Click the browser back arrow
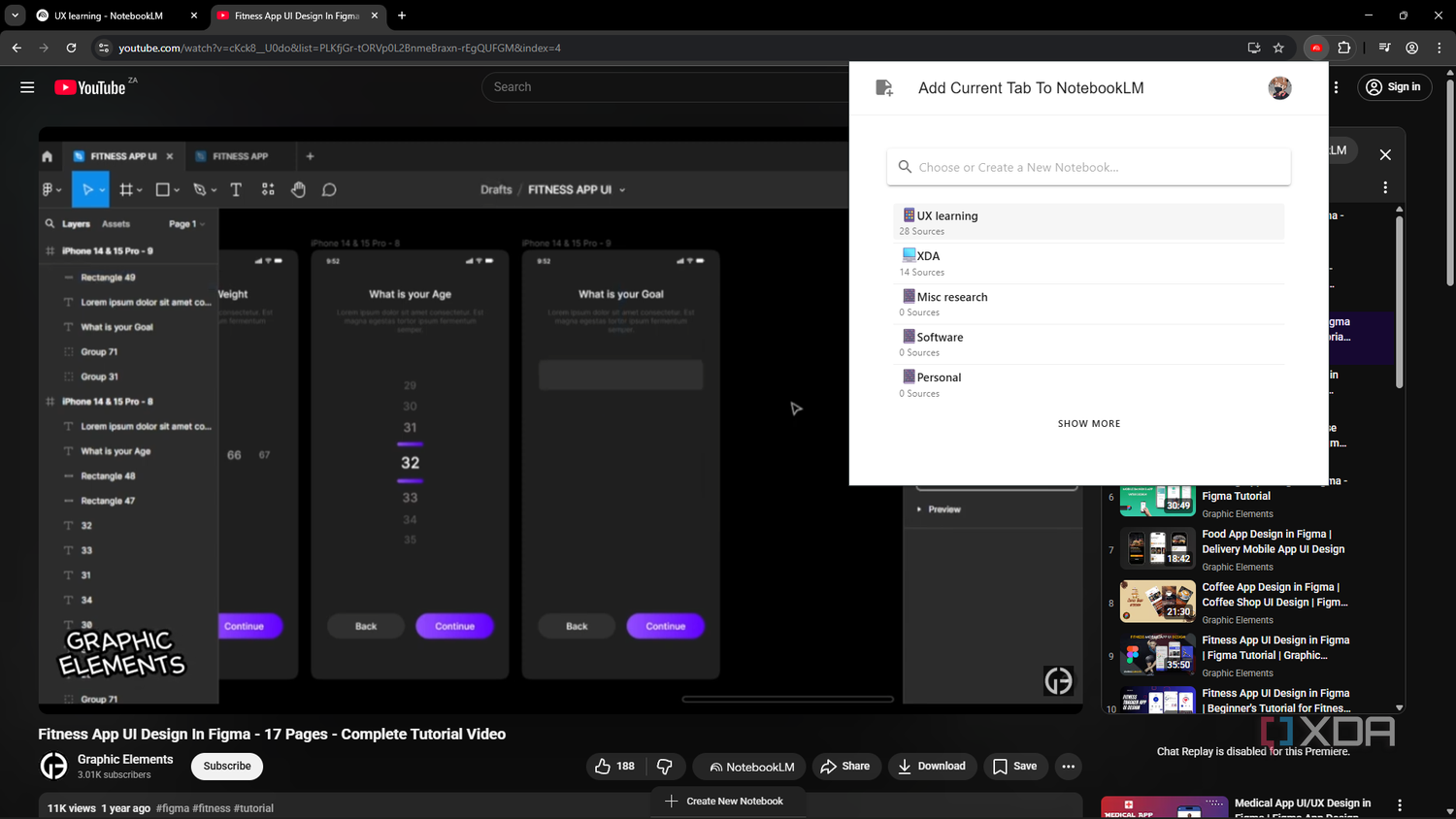 pyautogui.click(x=17, y=48)
